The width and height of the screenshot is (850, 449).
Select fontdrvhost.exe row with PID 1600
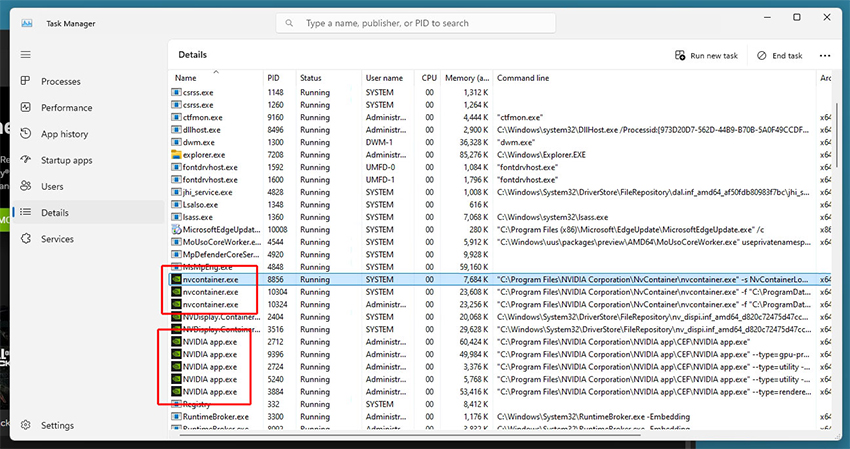[500, 179]
